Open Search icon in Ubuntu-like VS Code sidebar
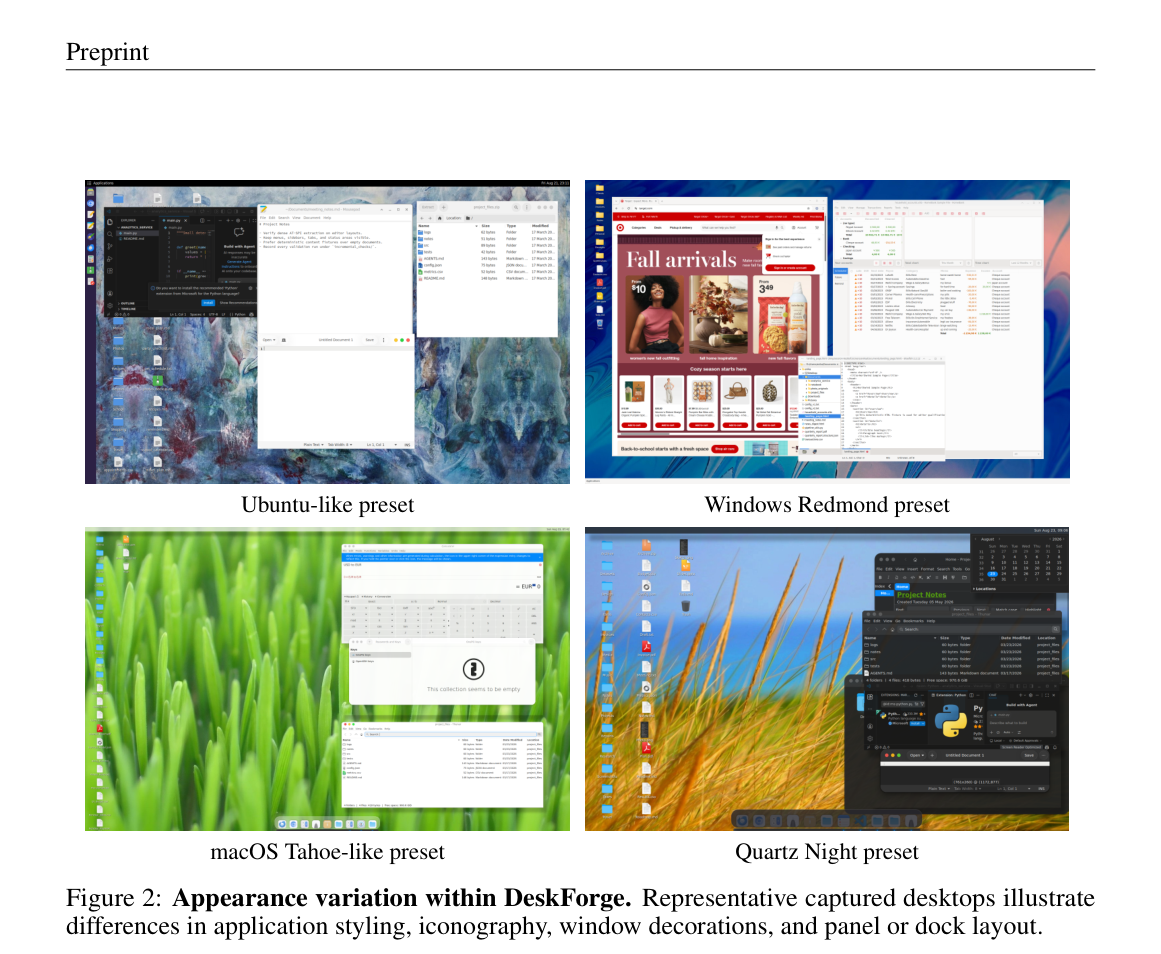Viewport: 1161px width, 954px height. click(x=110, y=234)
